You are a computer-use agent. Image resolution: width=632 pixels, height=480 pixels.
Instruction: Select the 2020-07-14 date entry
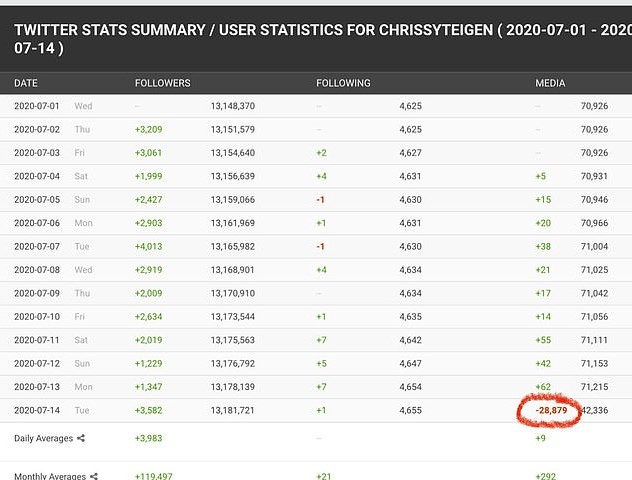point(36,410)
